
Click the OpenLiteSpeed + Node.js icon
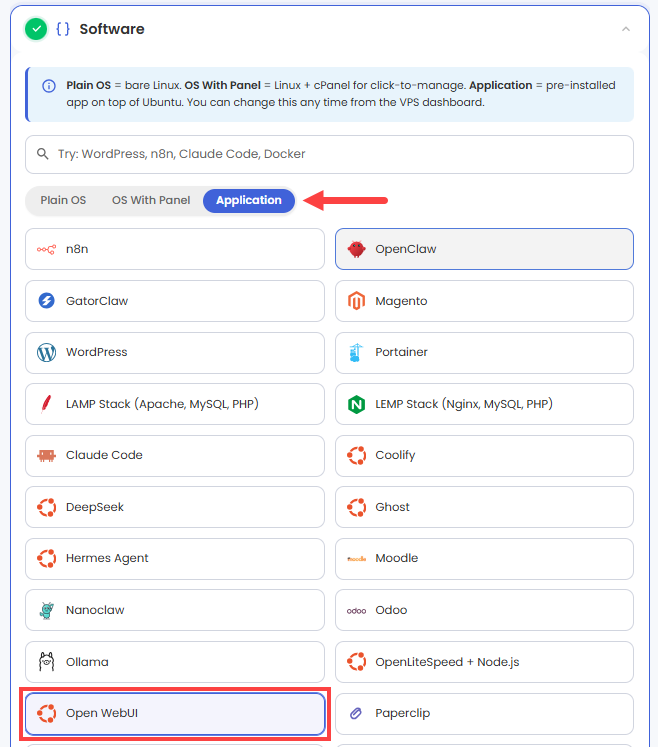(356, 662)
